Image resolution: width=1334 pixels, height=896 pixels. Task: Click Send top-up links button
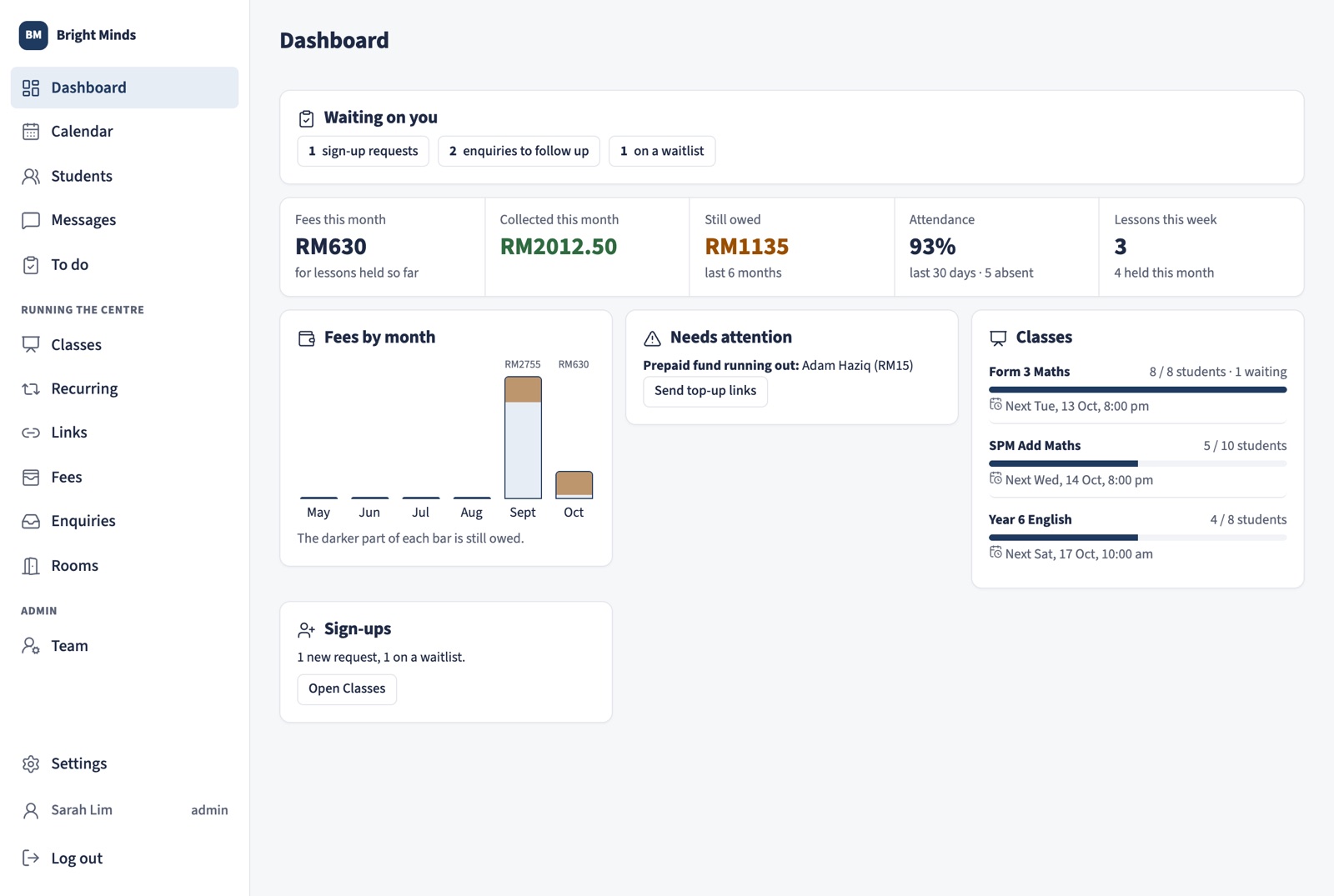click(705, 391)
